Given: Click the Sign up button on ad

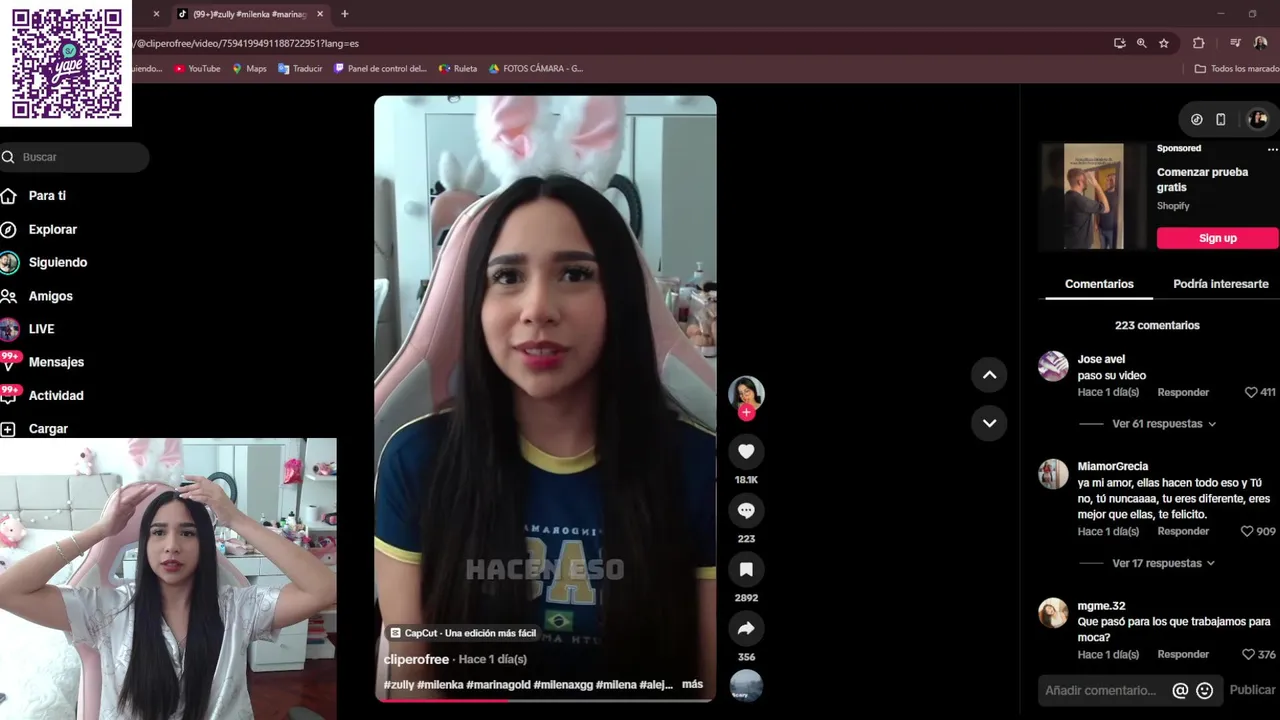Looking at the screenshot, I should (x=1218, y=238).
